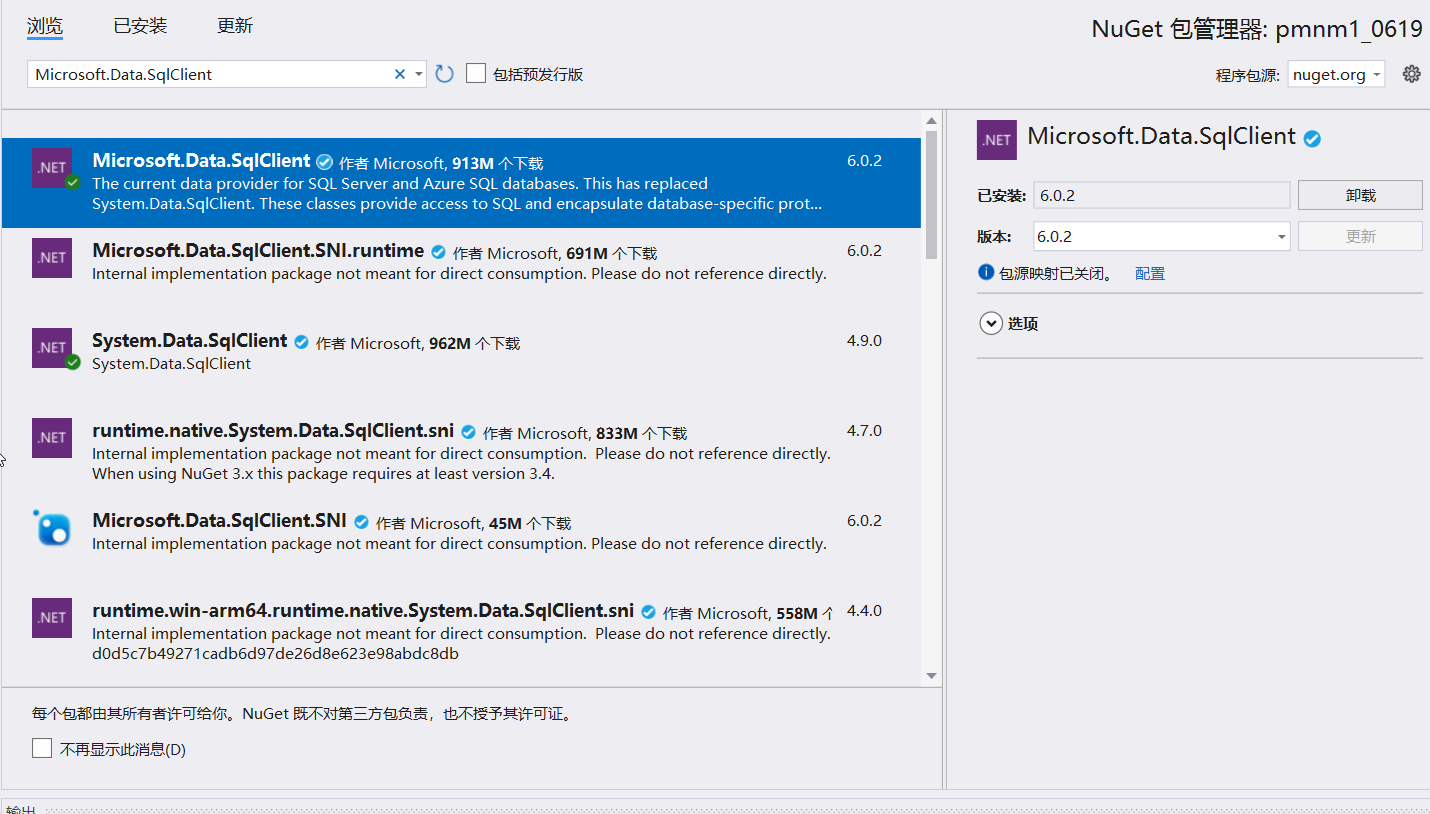Check the don't show this message again box
1430x814 pixels.
pos(42,748)
